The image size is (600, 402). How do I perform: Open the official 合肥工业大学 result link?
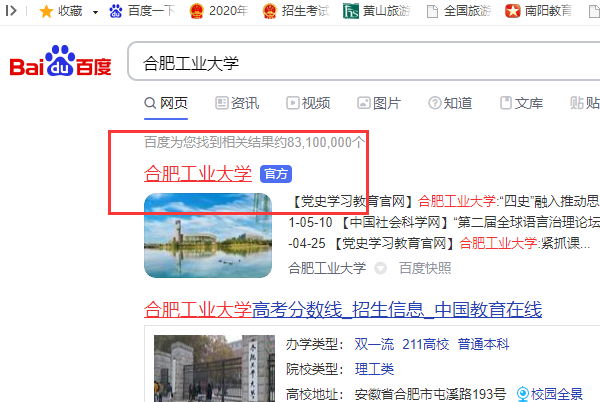pyautogui.click(x=198, y=174)
